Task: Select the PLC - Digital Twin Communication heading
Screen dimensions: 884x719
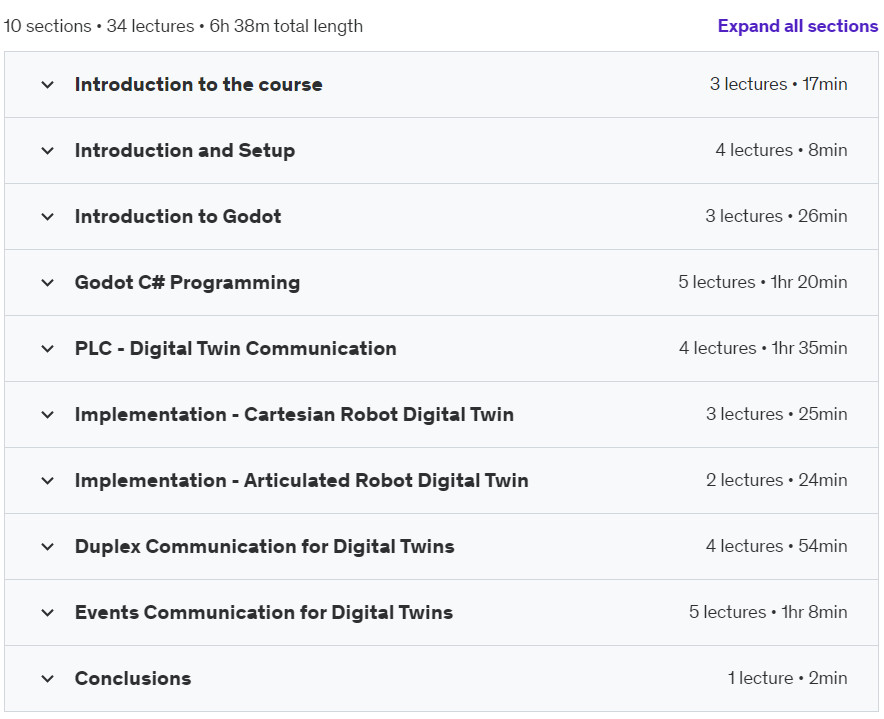Action: [235, 349]
